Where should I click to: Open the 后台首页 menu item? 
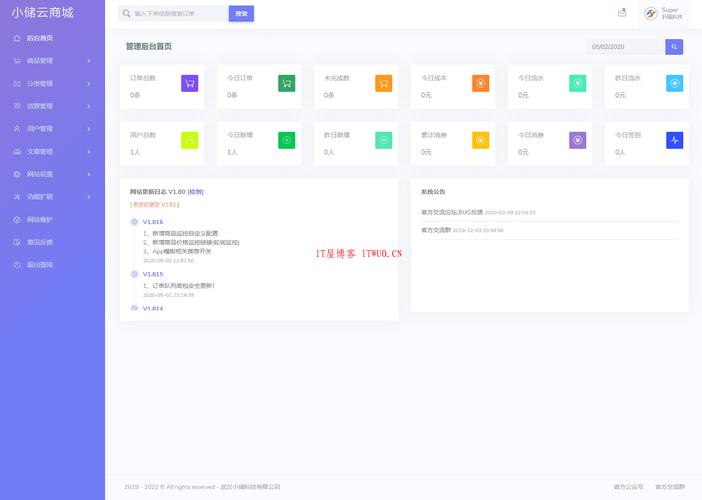(52, 38)
